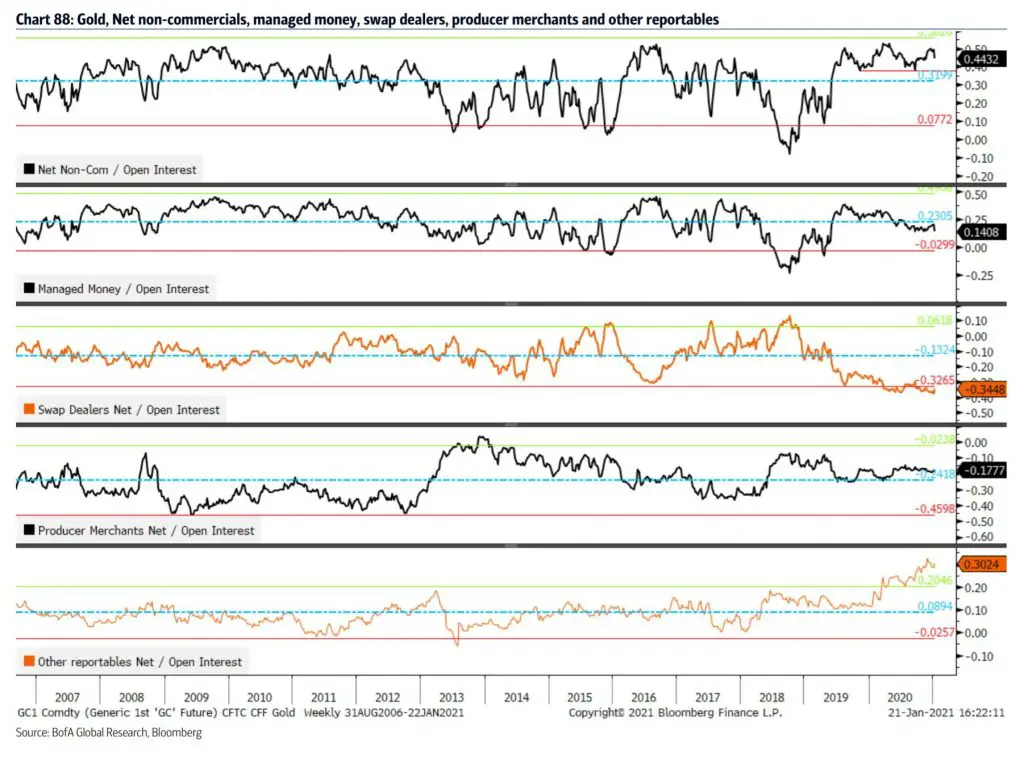Click the 'Weekly 31AUG2006-22JAN2021' date range text
Screen dimensions: 1024x772
[384, 713]
